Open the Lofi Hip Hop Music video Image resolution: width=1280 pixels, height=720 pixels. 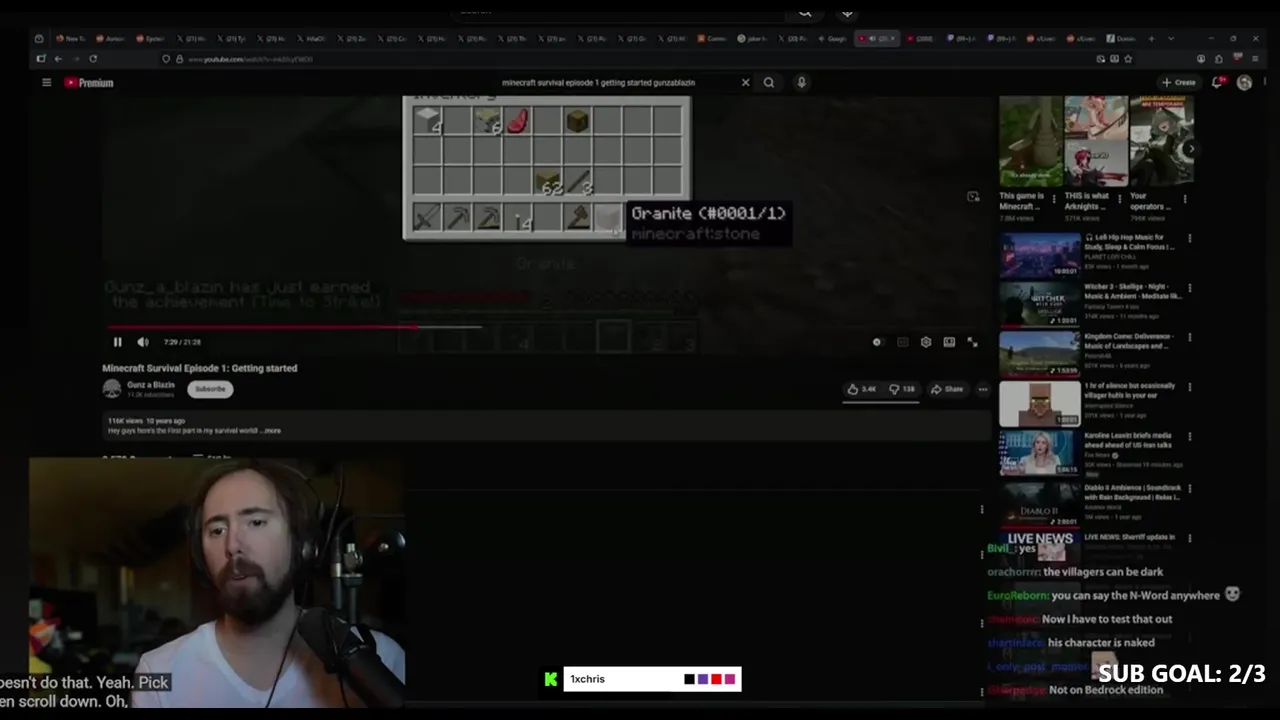1040,254
